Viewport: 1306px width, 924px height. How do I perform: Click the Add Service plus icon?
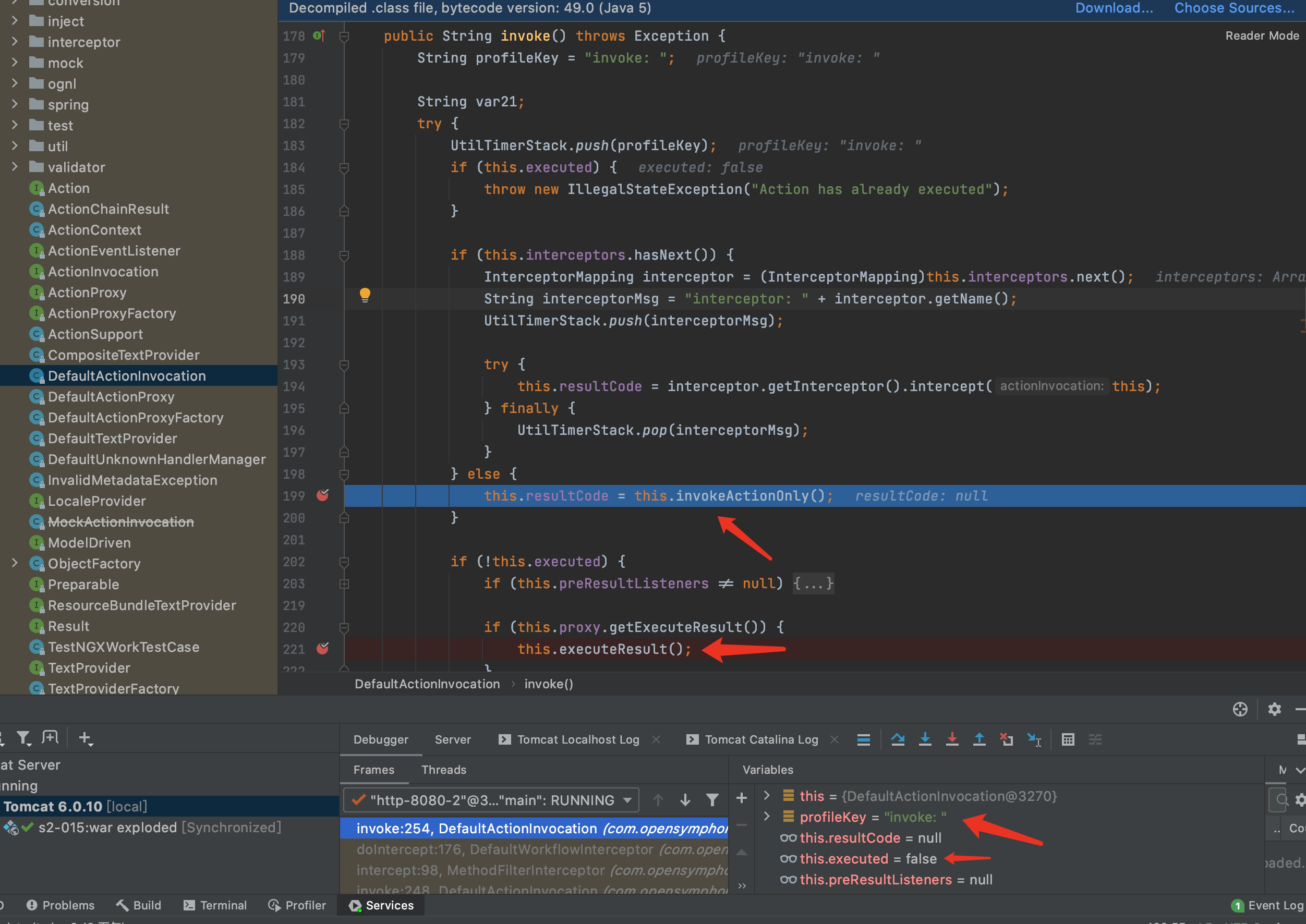tap(86, 738)
